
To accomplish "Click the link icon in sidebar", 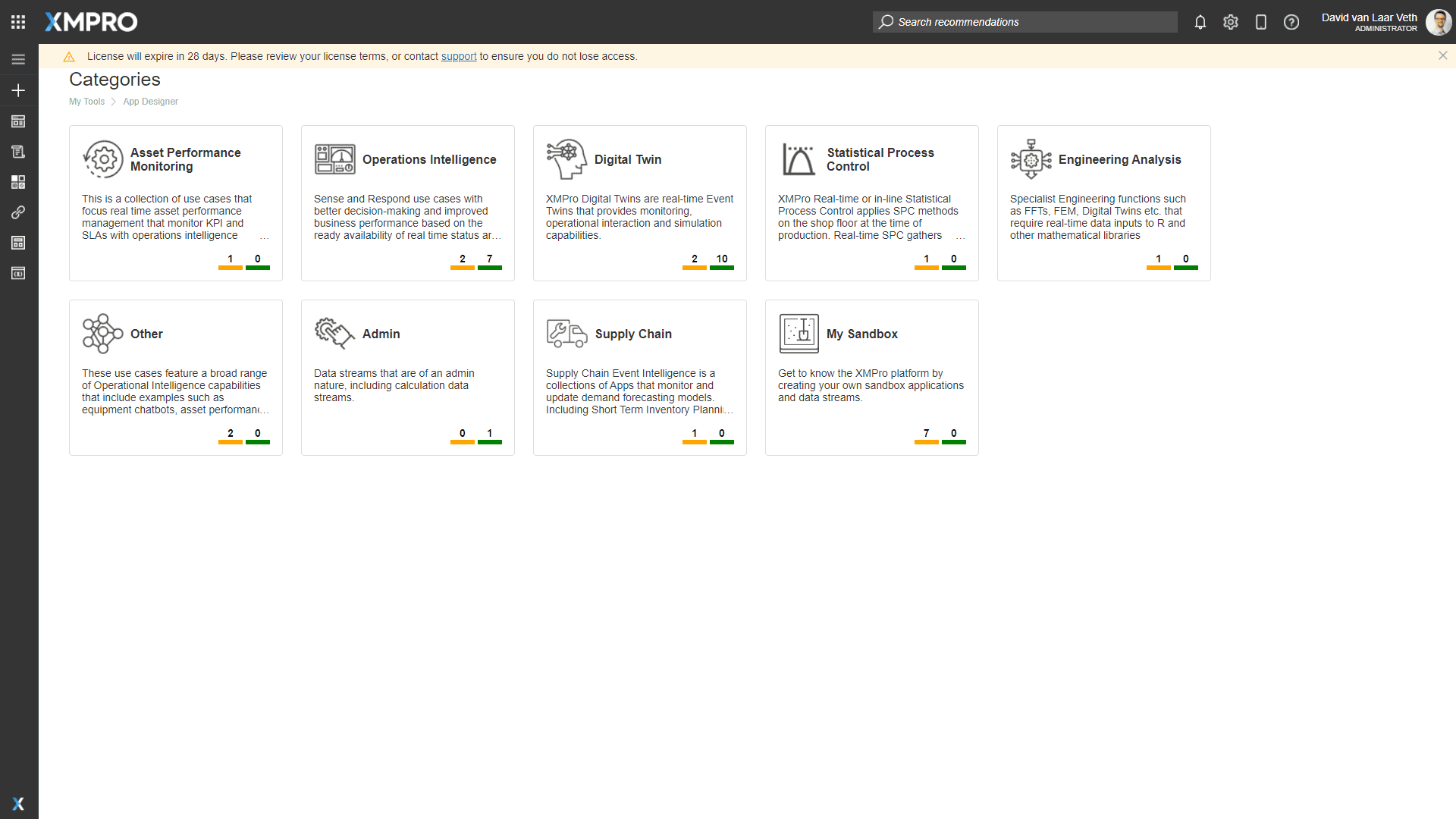I will [x=18, y=212].
